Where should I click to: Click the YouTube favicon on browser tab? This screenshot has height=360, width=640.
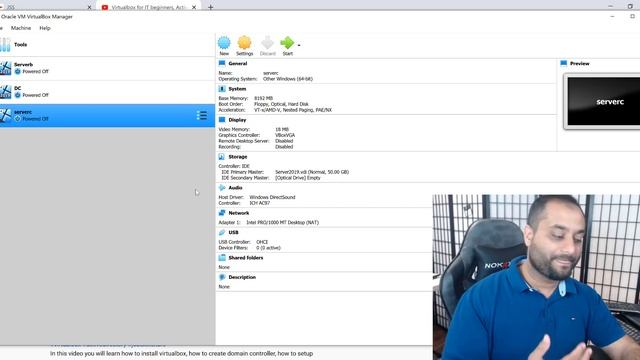point(105,7)
